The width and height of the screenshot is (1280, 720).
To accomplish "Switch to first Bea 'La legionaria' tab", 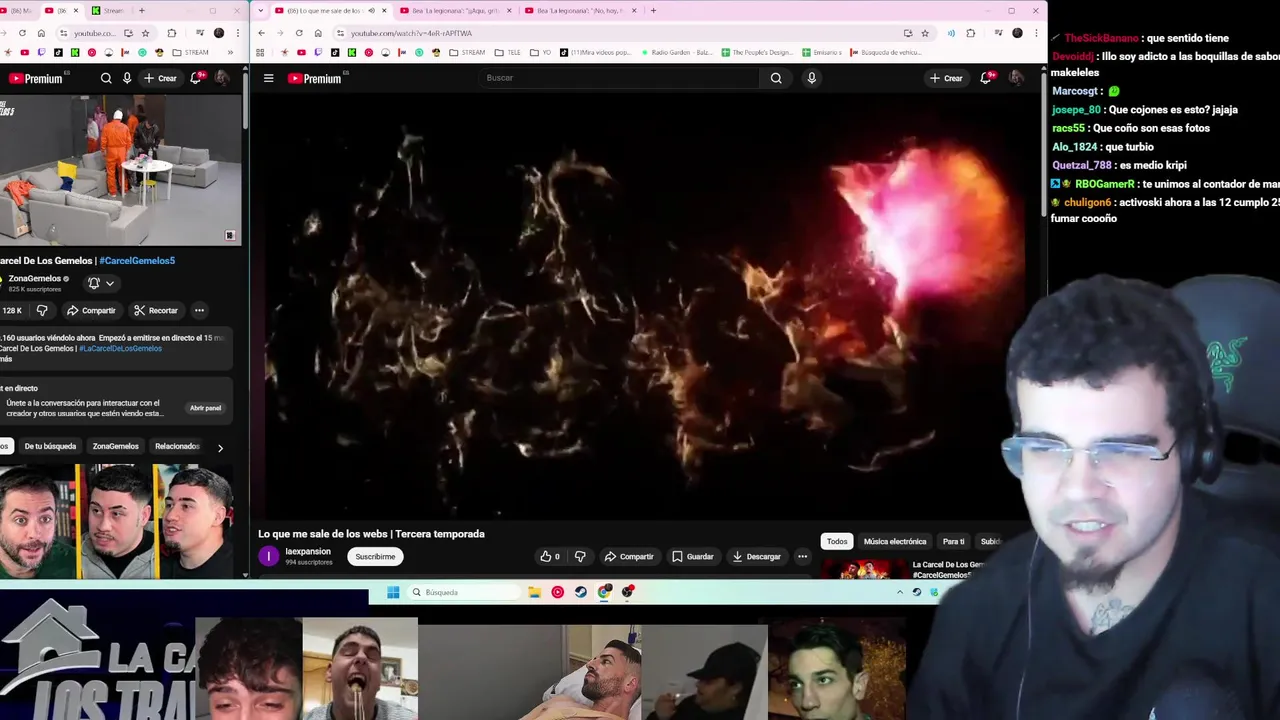I will tap(455, 11).
